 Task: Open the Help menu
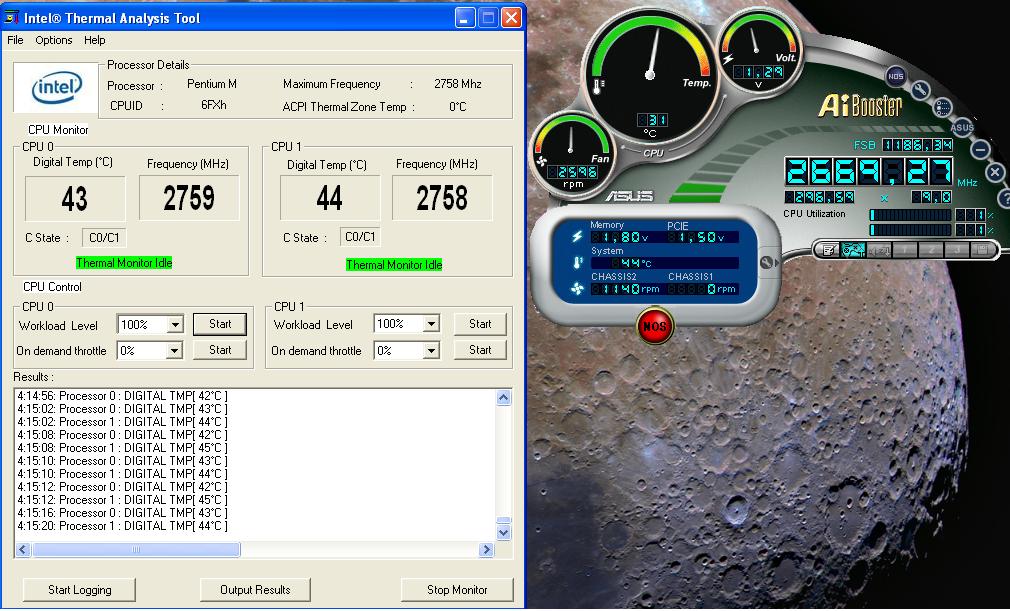(95, 40)
